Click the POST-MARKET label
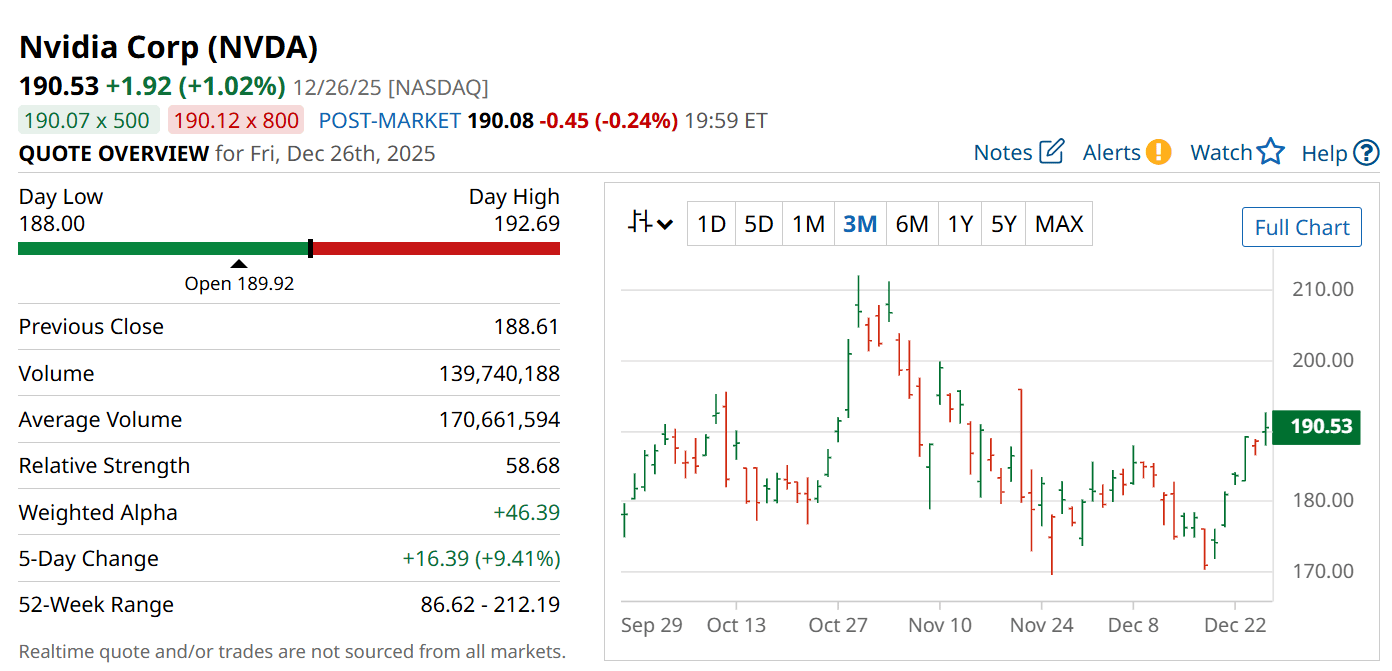This screenshot has width=1392, height=671. [390, 121]
